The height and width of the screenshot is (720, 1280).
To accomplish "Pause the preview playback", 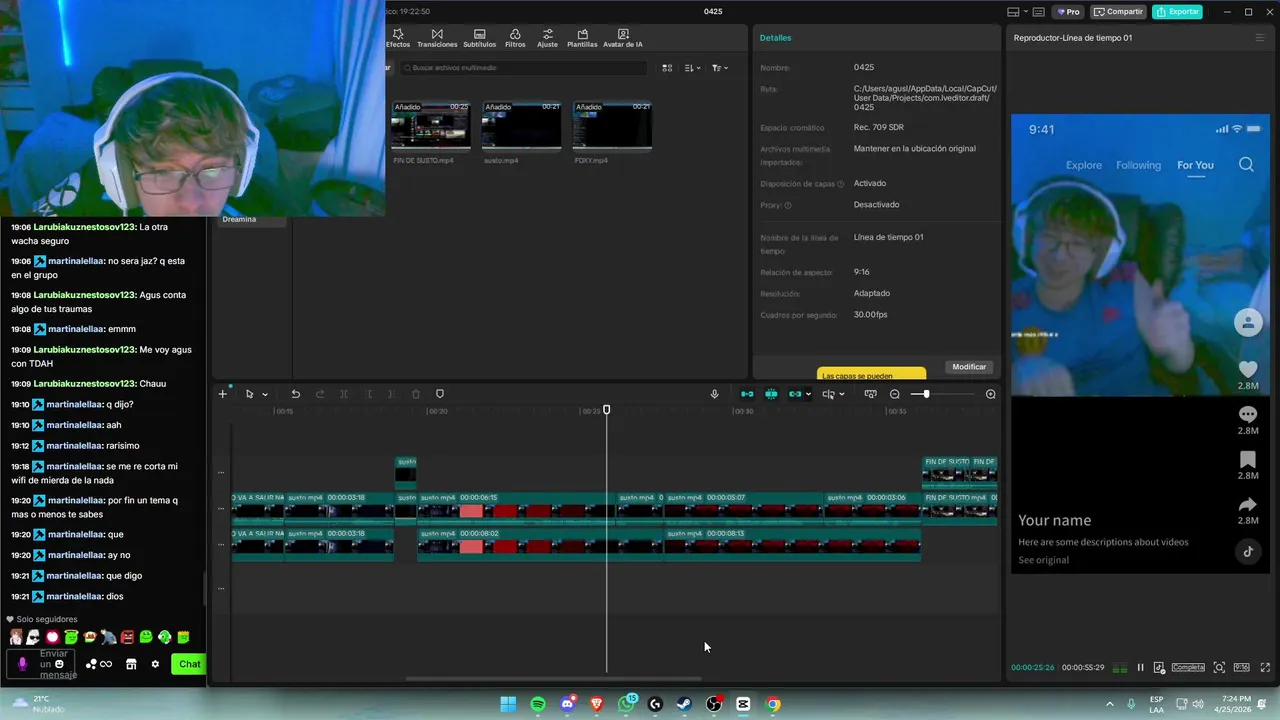I will click(1140, 667).
